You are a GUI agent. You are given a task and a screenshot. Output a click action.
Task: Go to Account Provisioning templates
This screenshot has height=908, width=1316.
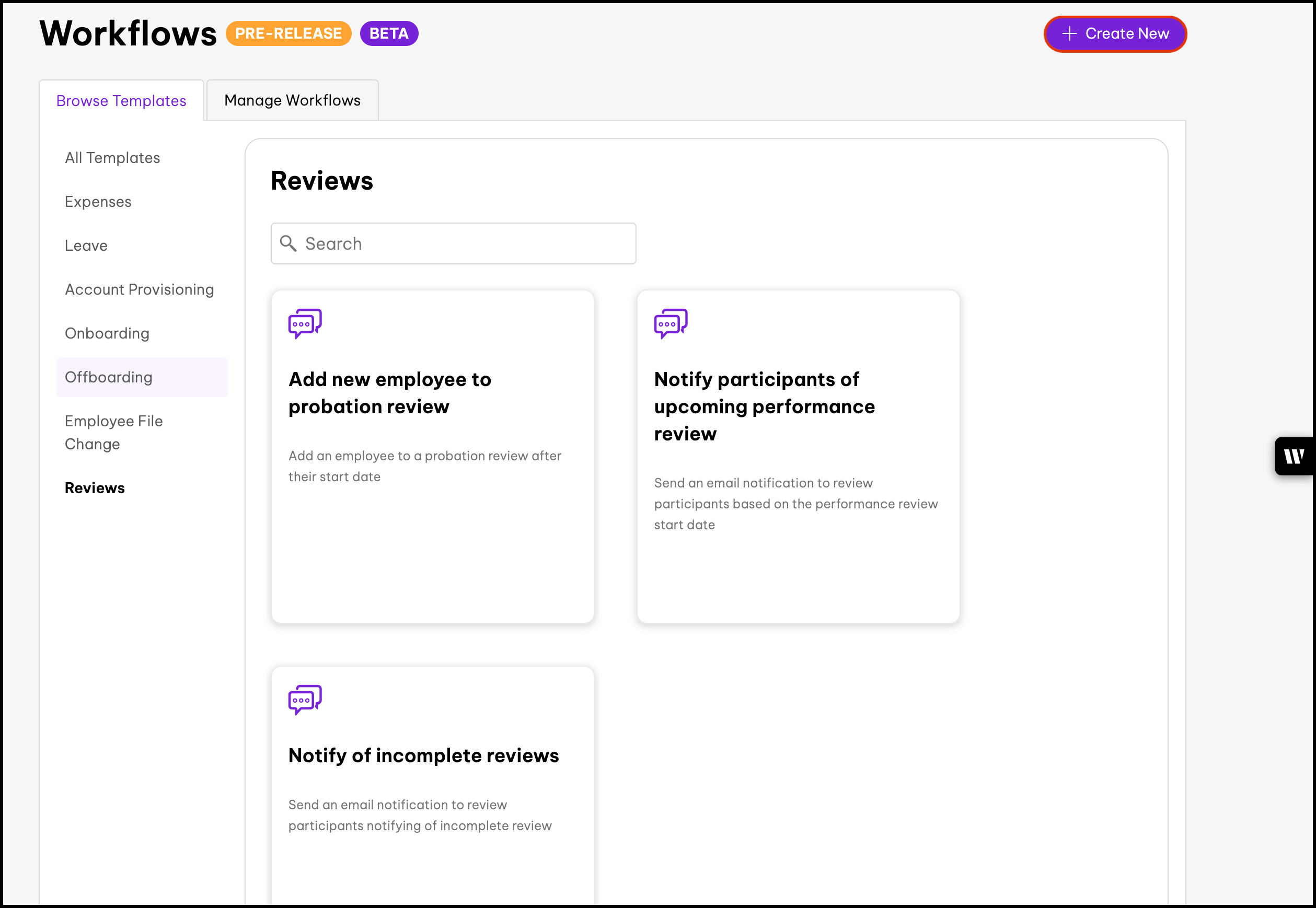click(140, 289)
